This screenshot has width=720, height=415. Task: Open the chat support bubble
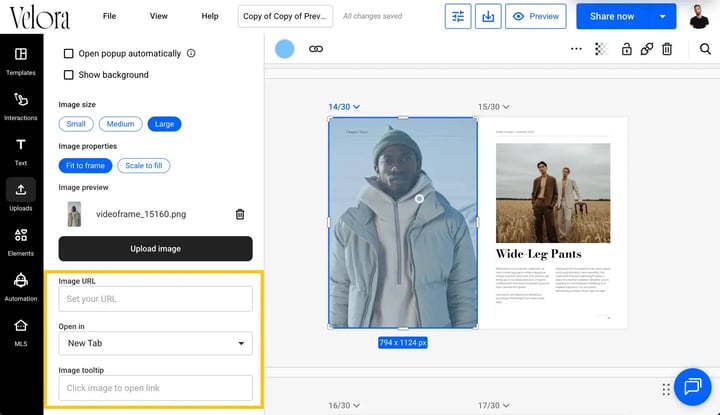[692, 387]
